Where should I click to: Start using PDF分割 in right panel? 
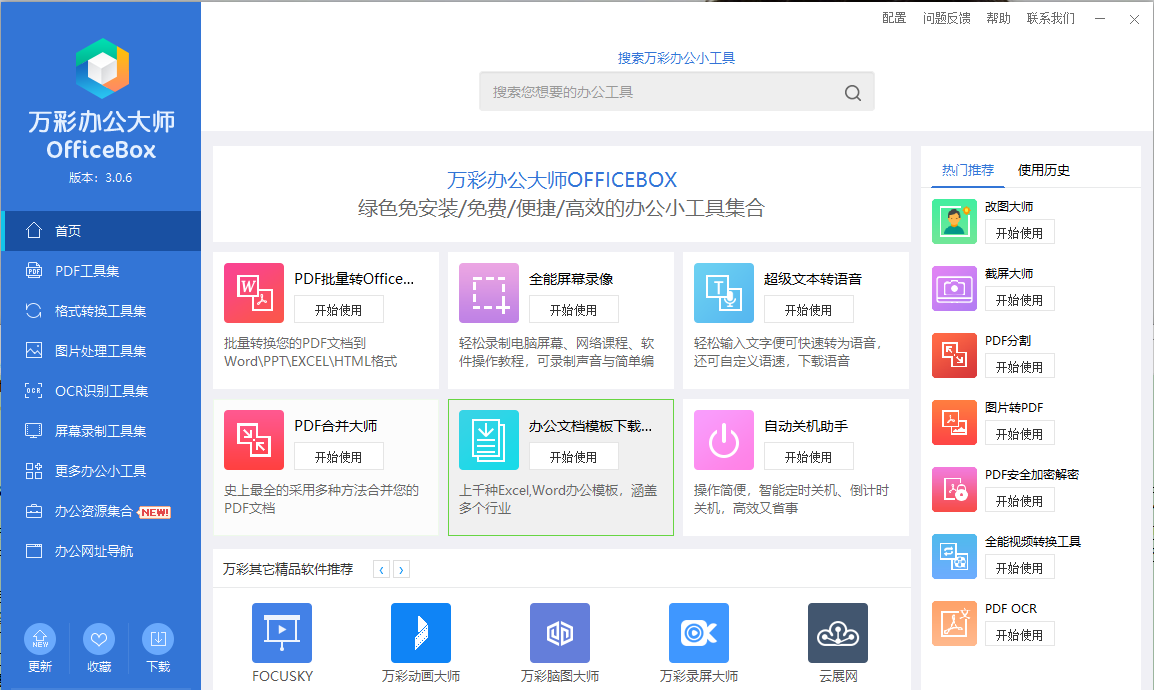tap(1019, 366)
